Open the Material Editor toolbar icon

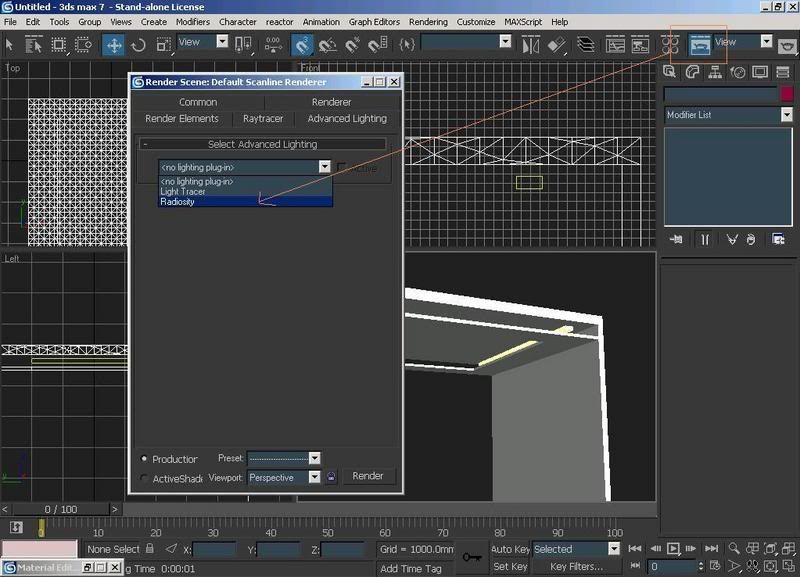pyautogui.click(x=670, y=44)
